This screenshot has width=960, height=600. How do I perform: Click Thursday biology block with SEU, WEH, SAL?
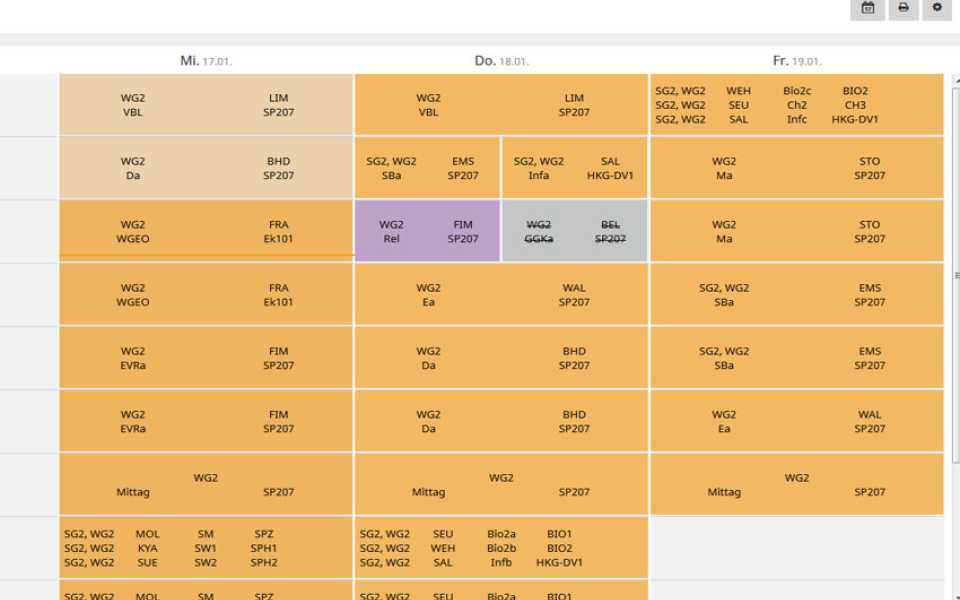[x=501, y=548]
